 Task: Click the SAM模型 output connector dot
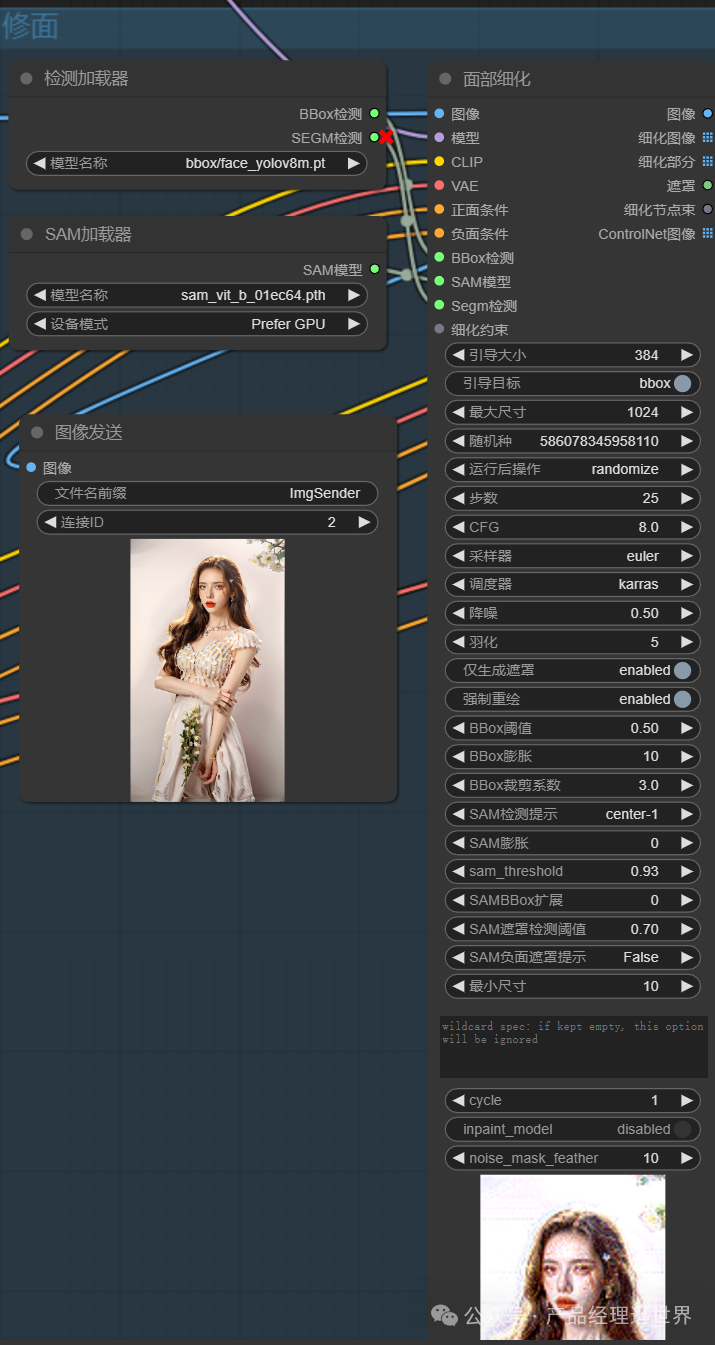click(374, 270)
